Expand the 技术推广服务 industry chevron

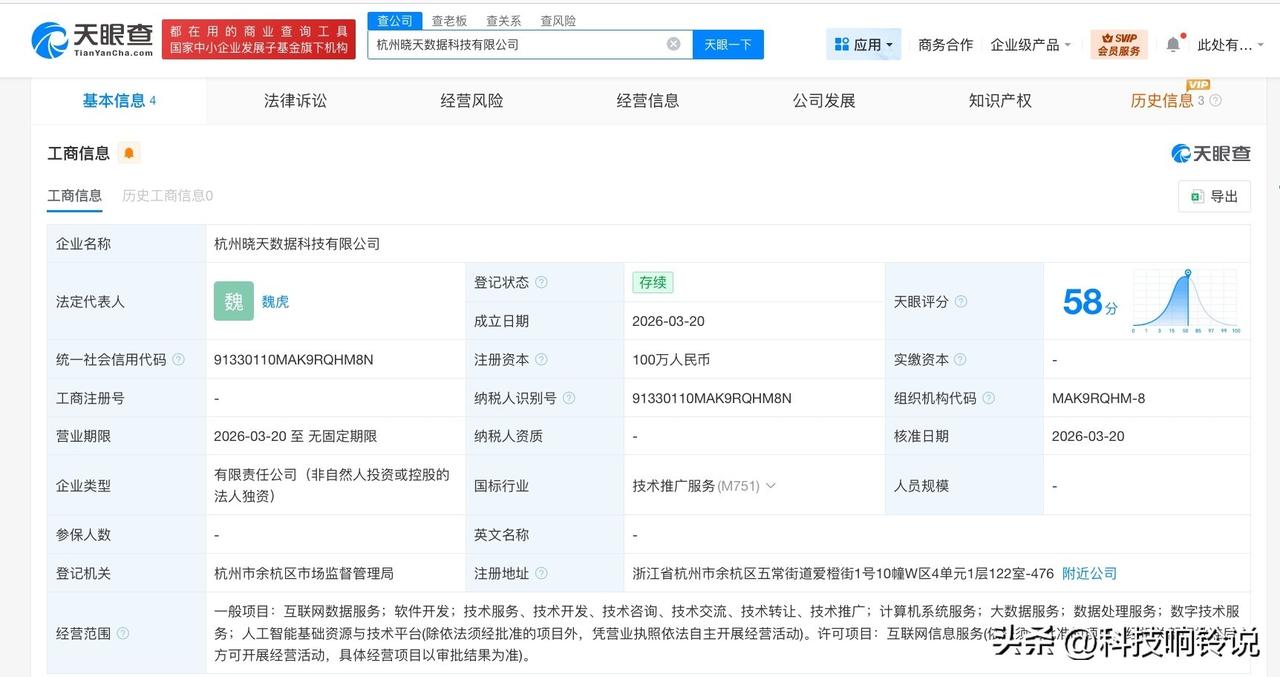(x=770, y=486)
